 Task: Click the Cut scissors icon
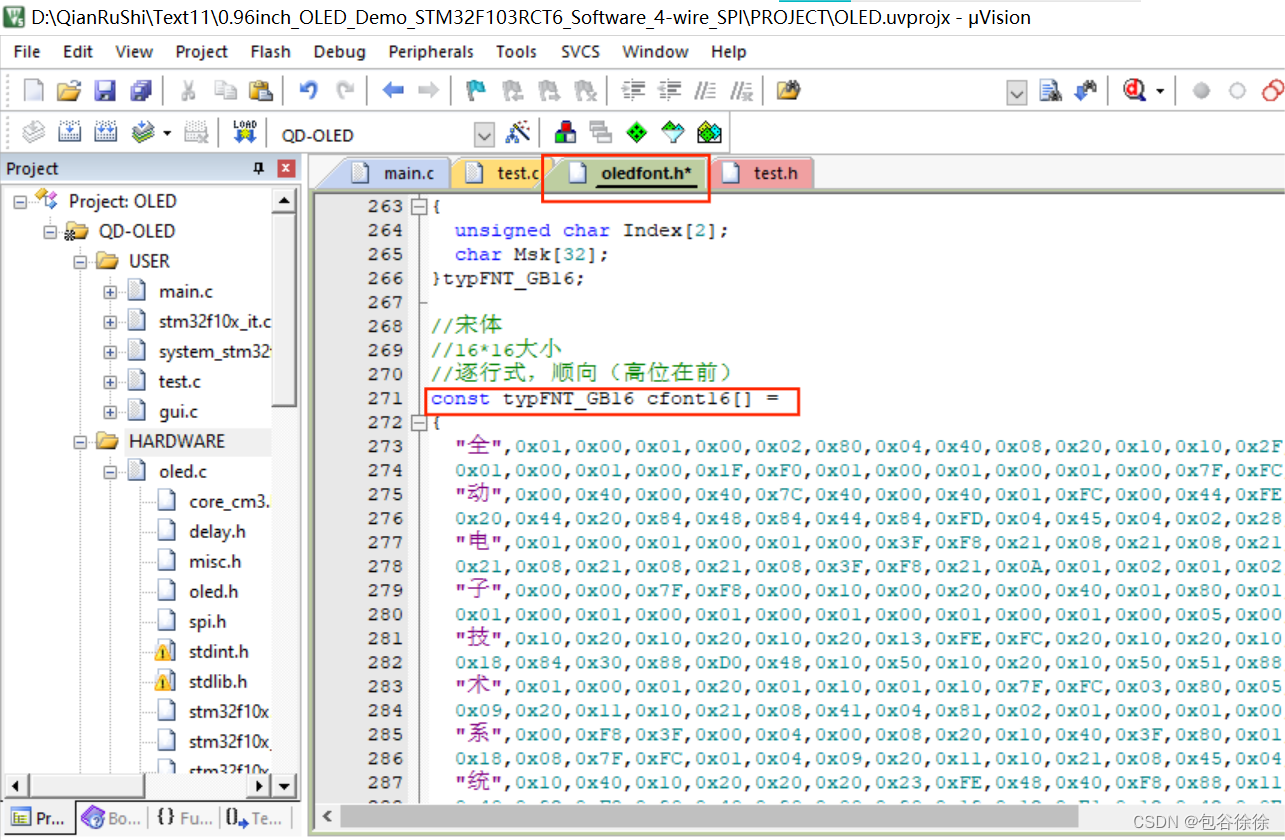pos(187,91)
